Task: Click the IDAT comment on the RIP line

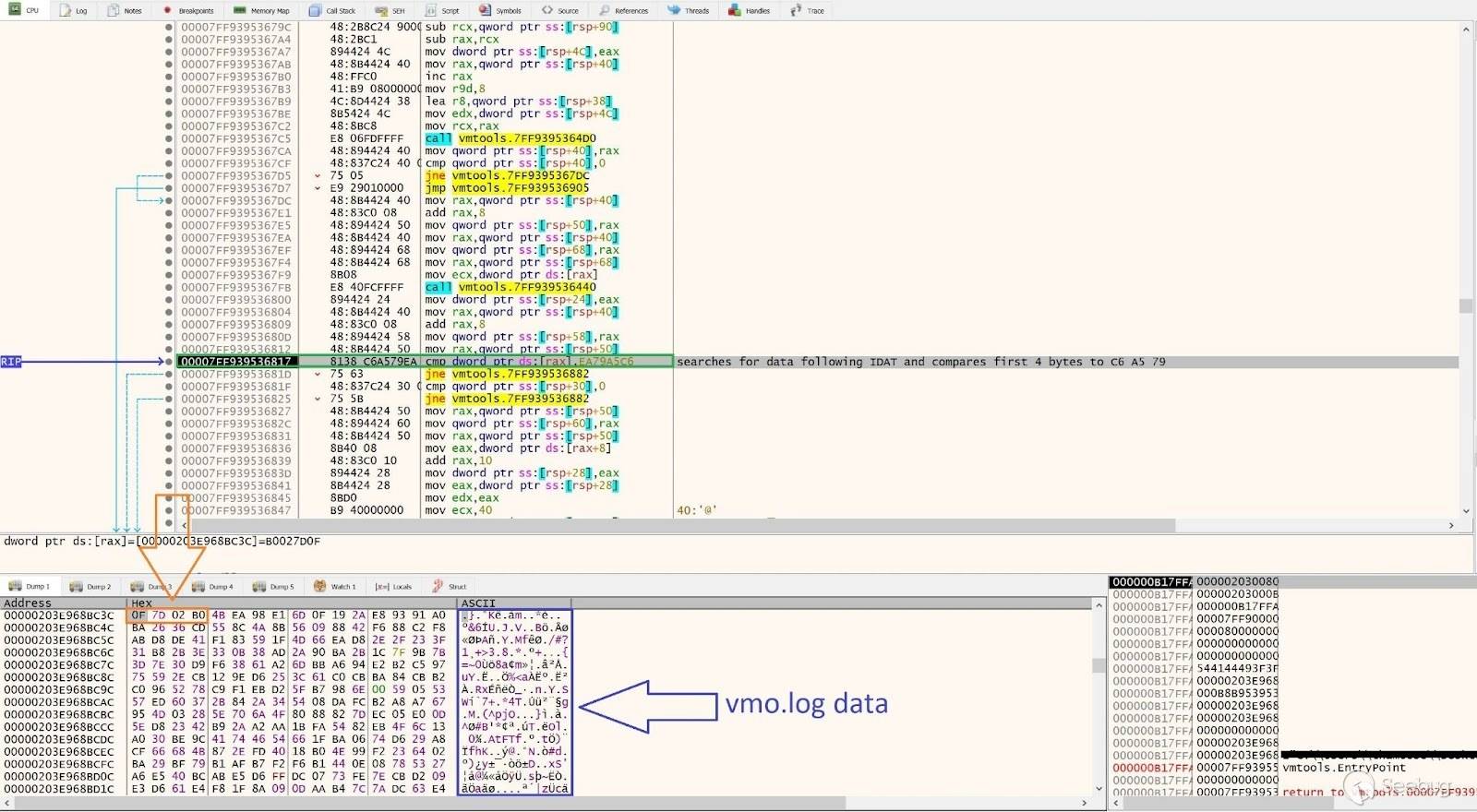Action: point(921,362)
